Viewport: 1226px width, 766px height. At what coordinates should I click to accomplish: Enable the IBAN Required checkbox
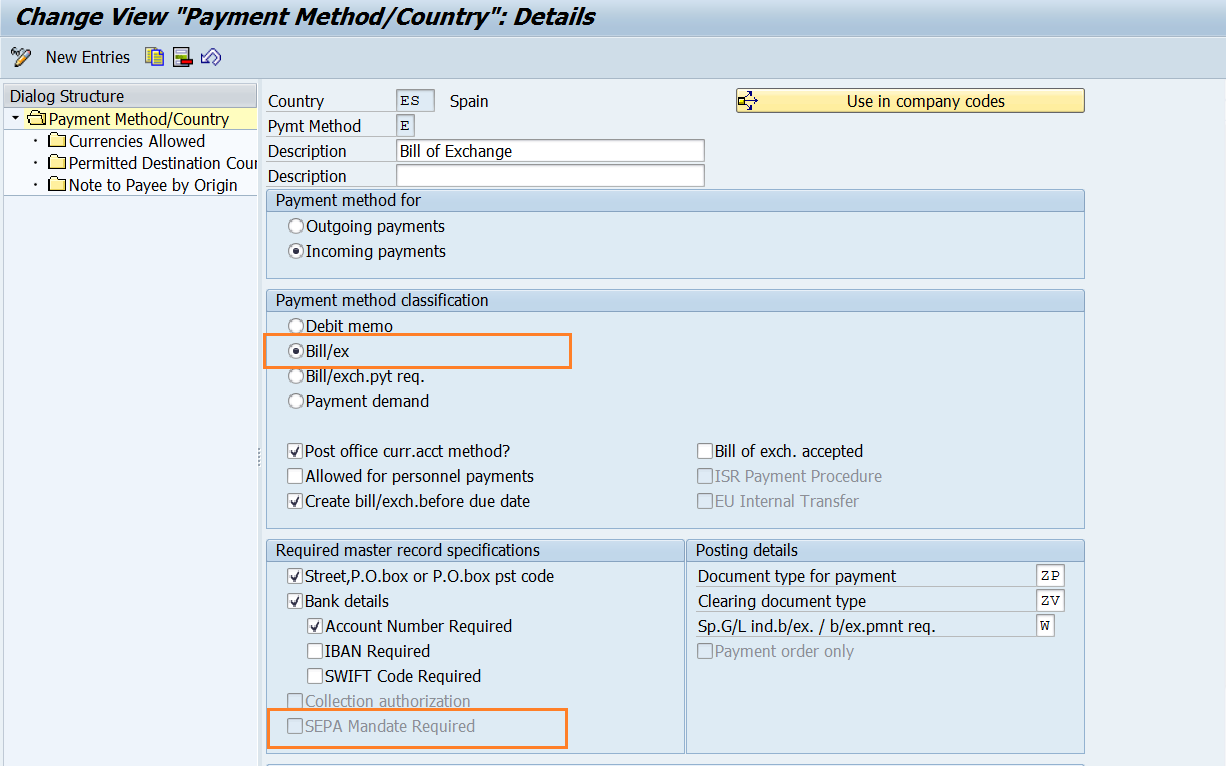[315, 651]
